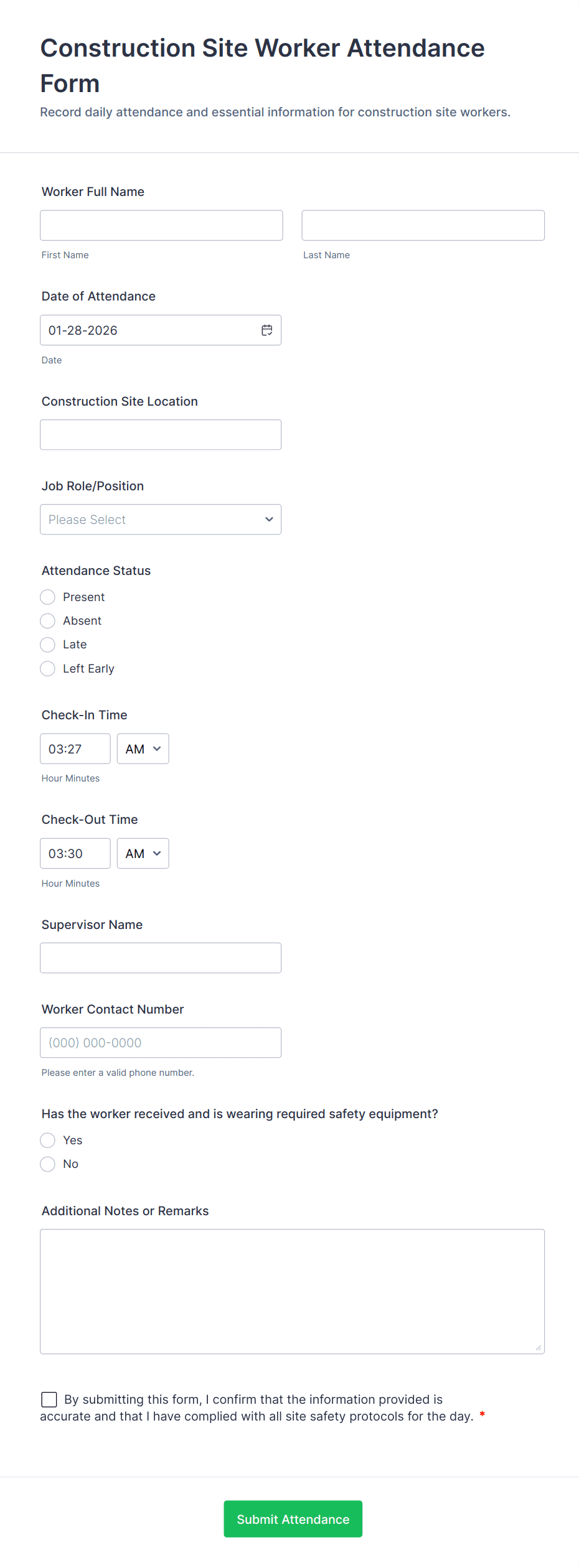Expand the Check-In AM/PM dropdown
Image resolution: width=579 pixels, height=1568 pixels.
[x=143, y=749]
